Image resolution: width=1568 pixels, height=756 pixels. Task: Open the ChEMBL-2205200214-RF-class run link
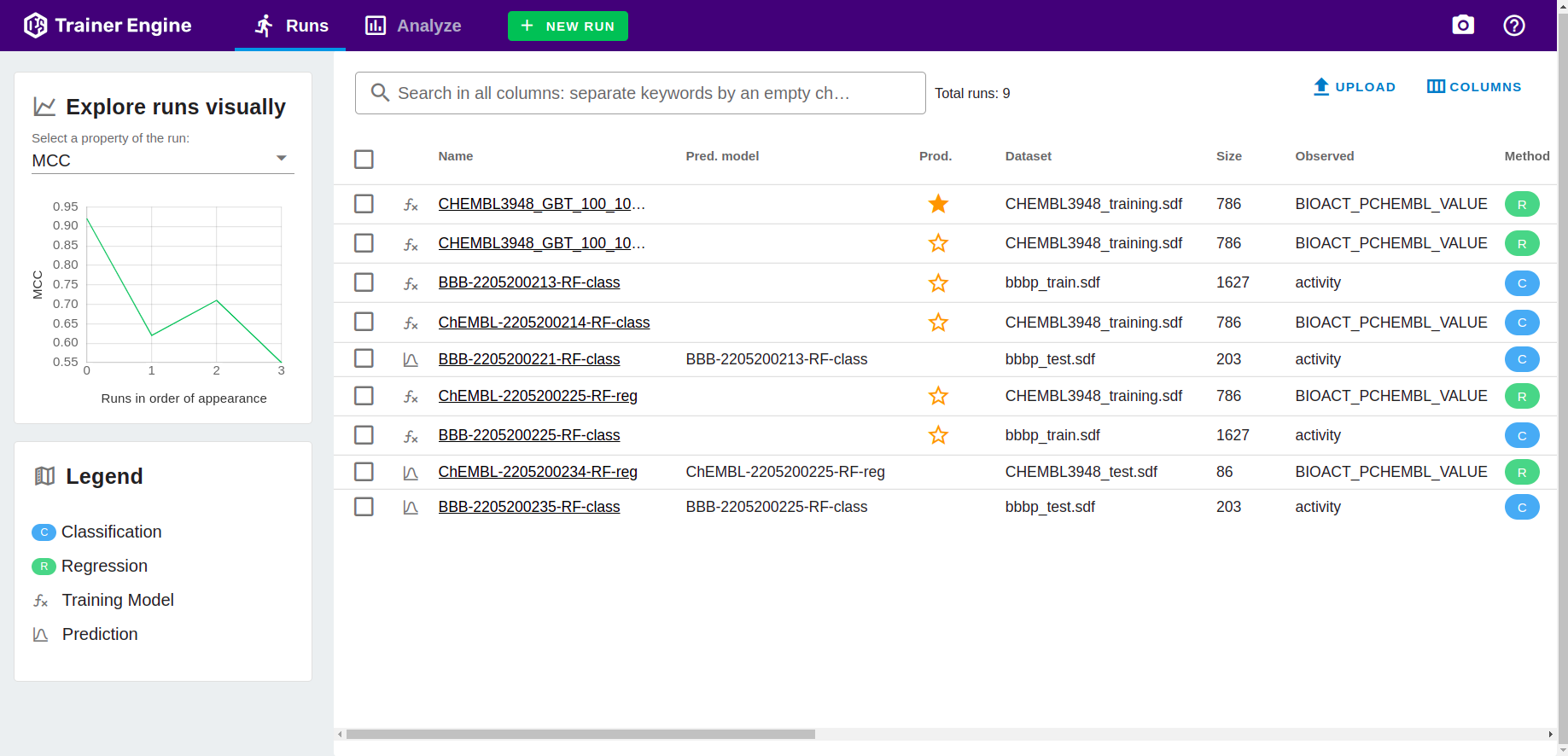click(x=544, y=323)
